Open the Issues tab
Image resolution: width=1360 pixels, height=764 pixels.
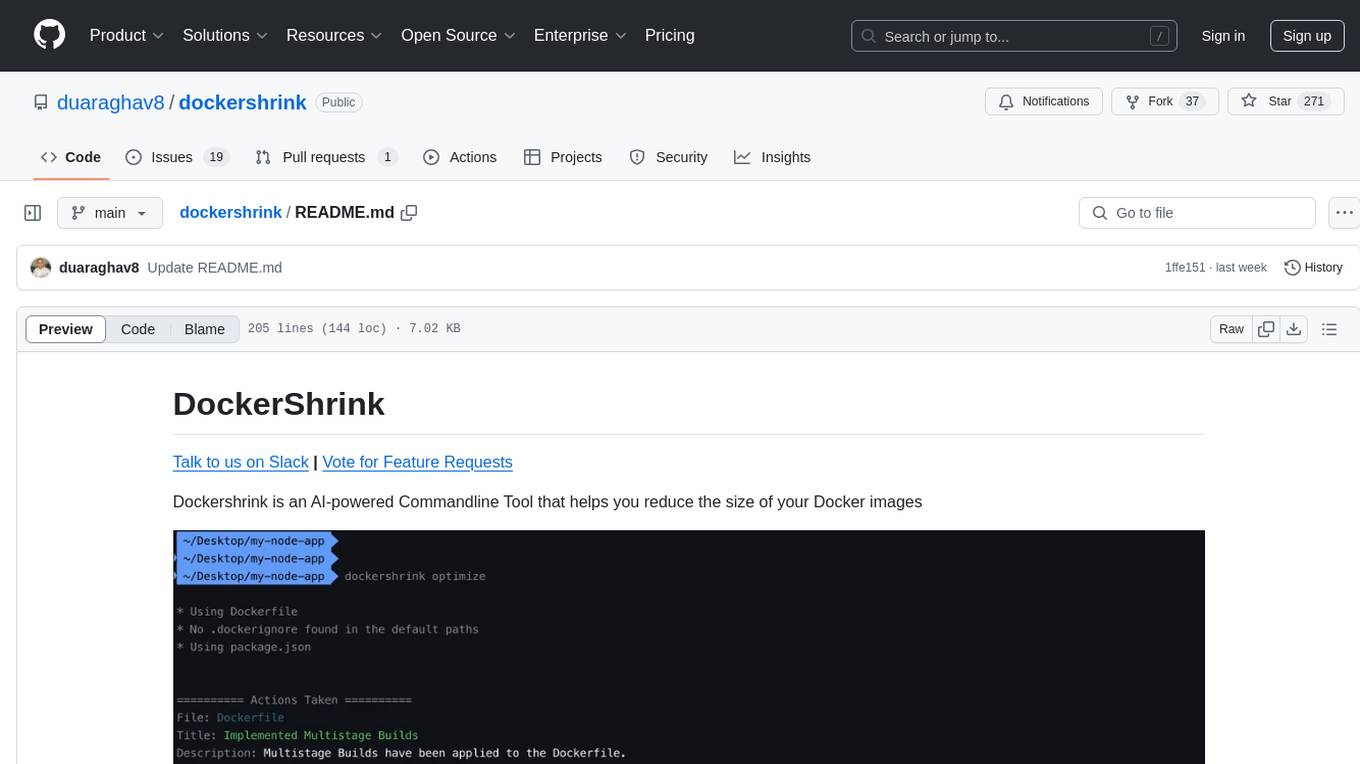pos(177,157)
